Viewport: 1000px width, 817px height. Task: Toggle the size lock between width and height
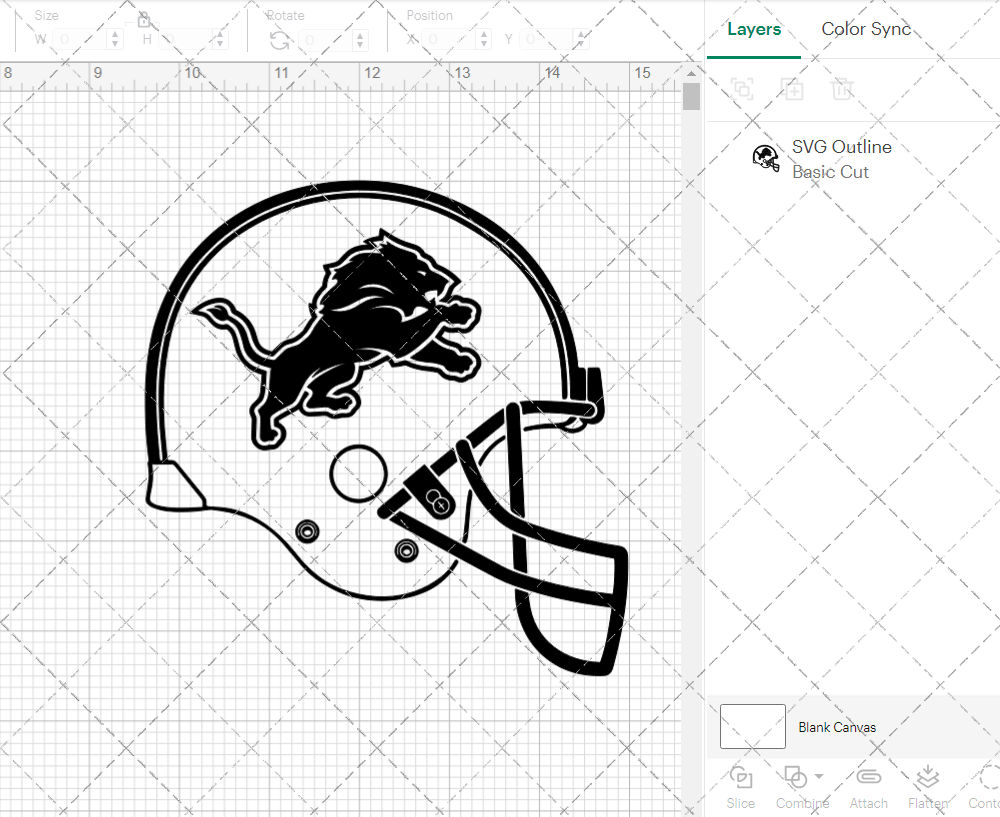tap(144, 19)
